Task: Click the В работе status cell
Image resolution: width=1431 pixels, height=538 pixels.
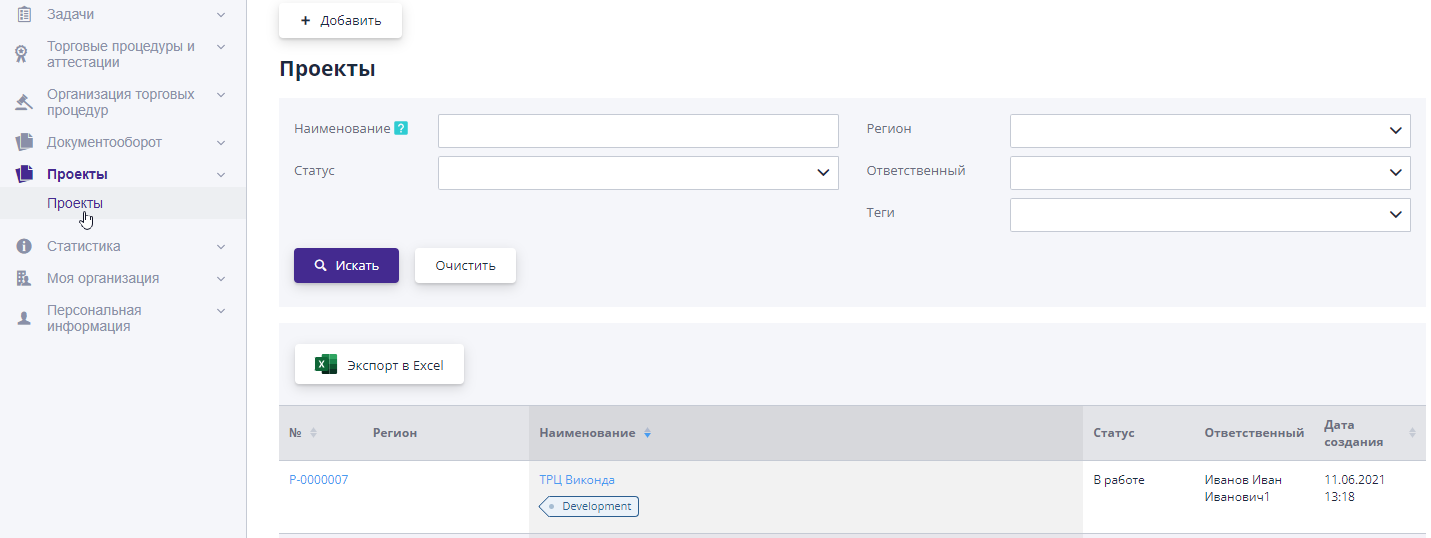Action: tap(1119, 480)
